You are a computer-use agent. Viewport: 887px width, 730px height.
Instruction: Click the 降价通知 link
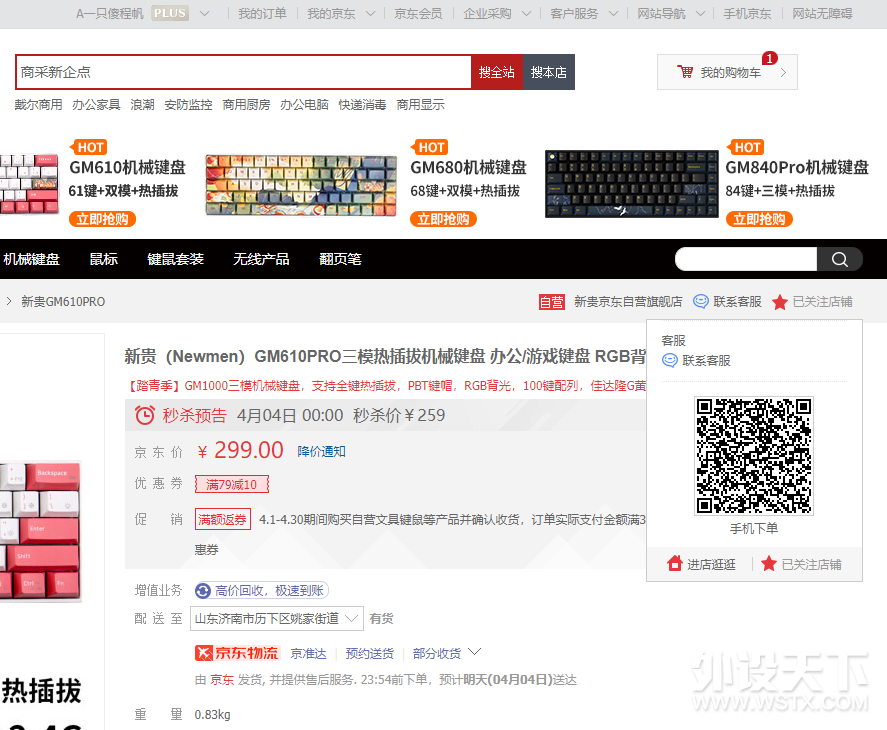pyautogui.click(x=321, y=451)
